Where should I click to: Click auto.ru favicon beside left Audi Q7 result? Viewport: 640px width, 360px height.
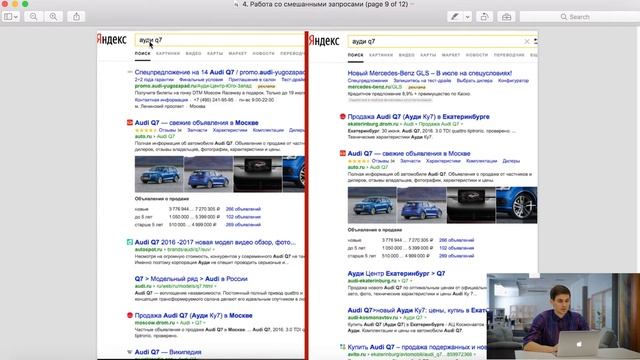(x=130, y=122)
